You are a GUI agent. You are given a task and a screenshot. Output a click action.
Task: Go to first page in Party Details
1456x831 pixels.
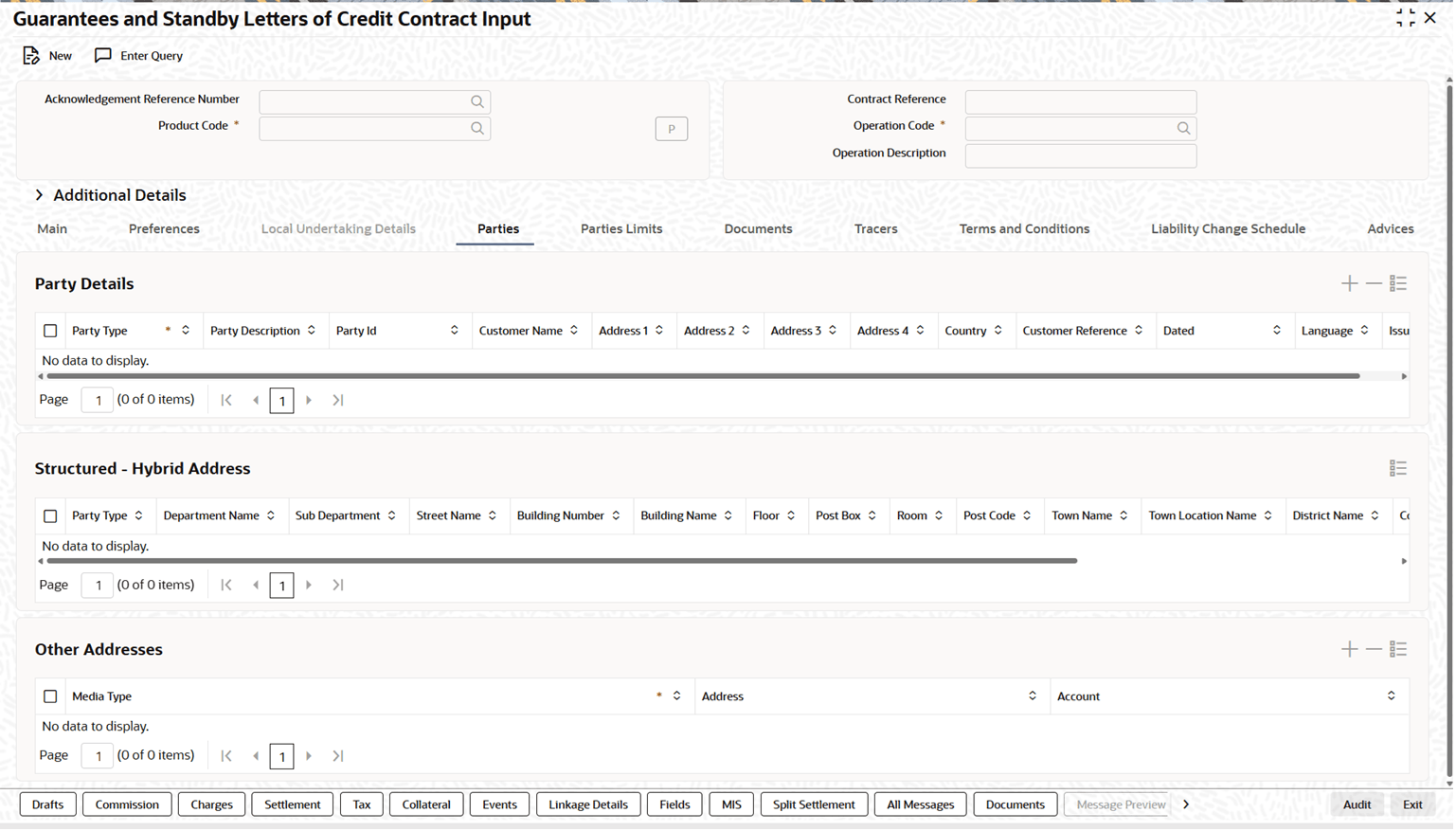click(x=226, y=400)
